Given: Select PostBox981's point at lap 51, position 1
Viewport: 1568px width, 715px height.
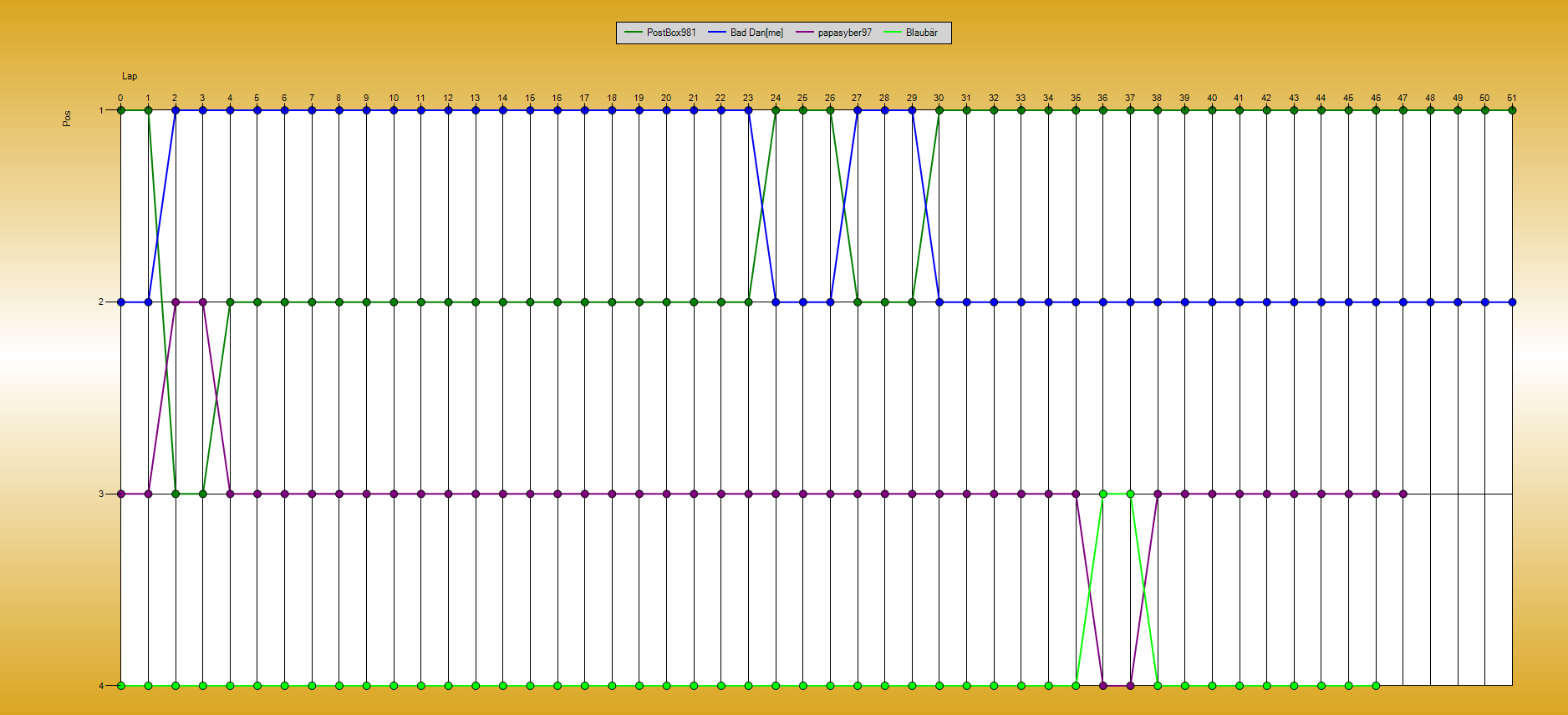Looking at the screenshot, I should (x=1512, y=110).
